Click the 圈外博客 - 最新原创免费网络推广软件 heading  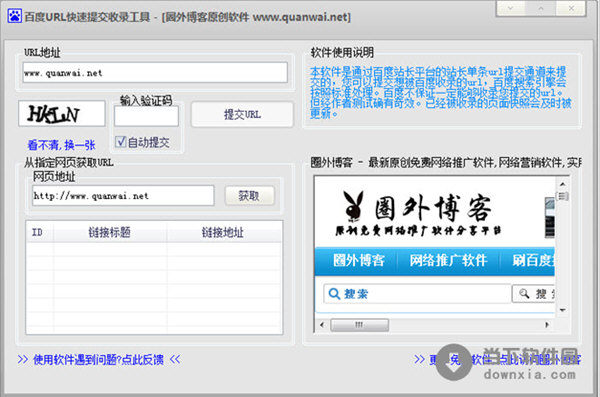[446, 163]
